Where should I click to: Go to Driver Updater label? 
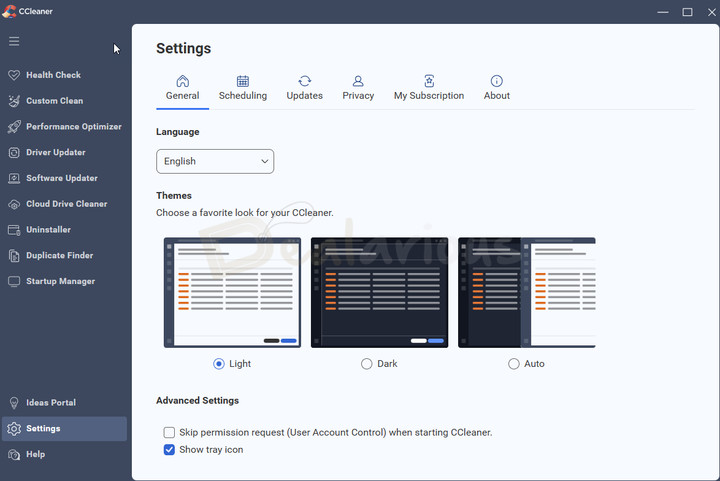(56, 152)
